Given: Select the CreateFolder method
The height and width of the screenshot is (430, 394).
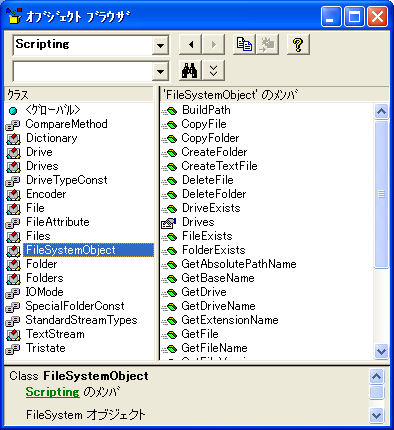Looking at the screenshot, I should click(214, 152).
